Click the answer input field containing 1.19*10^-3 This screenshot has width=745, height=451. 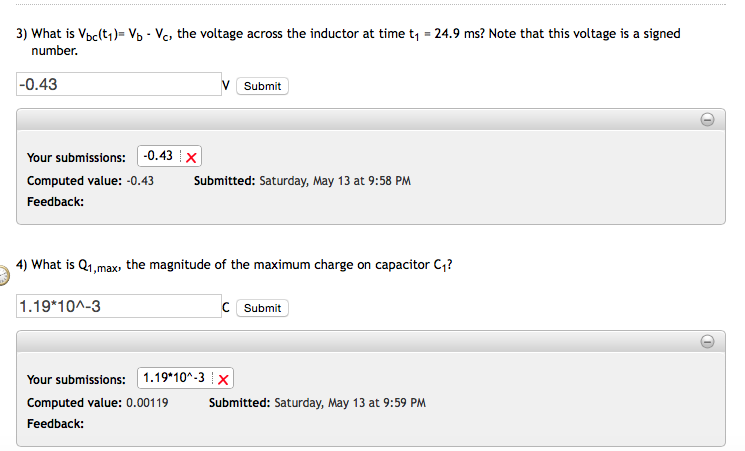tap(118, 307)
